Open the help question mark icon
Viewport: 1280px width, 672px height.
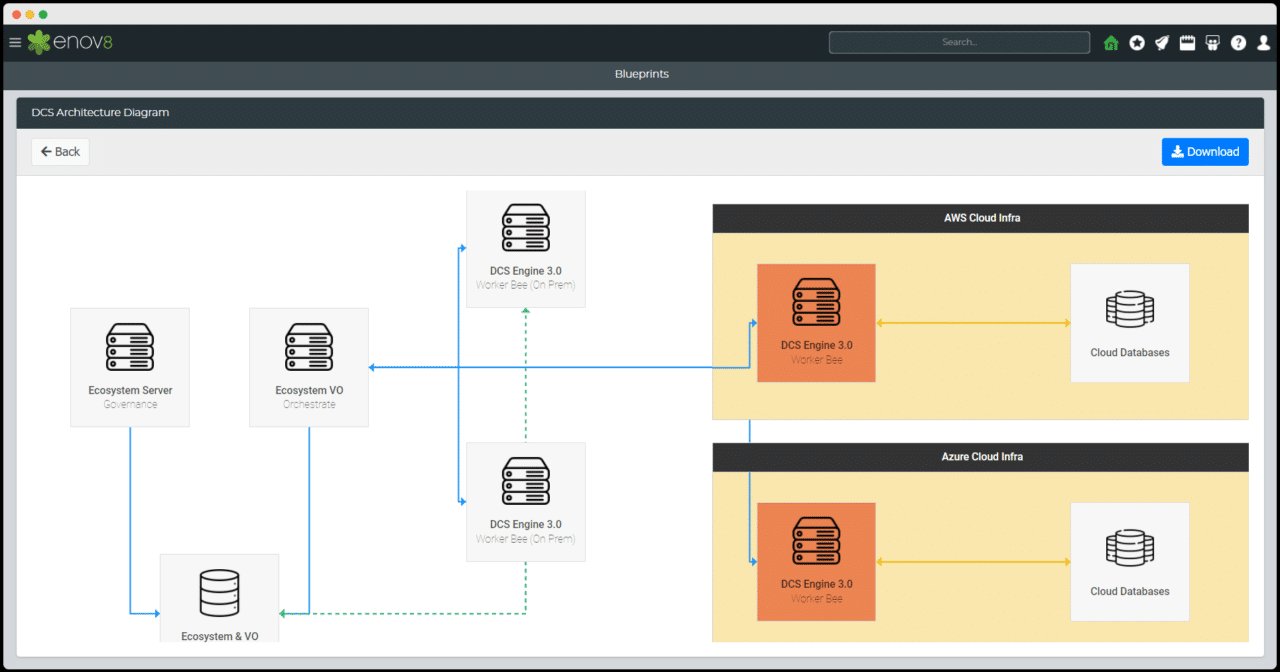[1238, 43]
